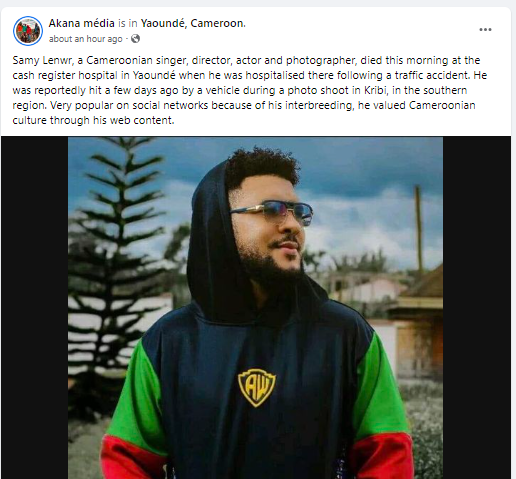Click 'web content' ending the post text
Image resolution: width=516 pixels, height=479 pixels.
(x=142, y=120)
